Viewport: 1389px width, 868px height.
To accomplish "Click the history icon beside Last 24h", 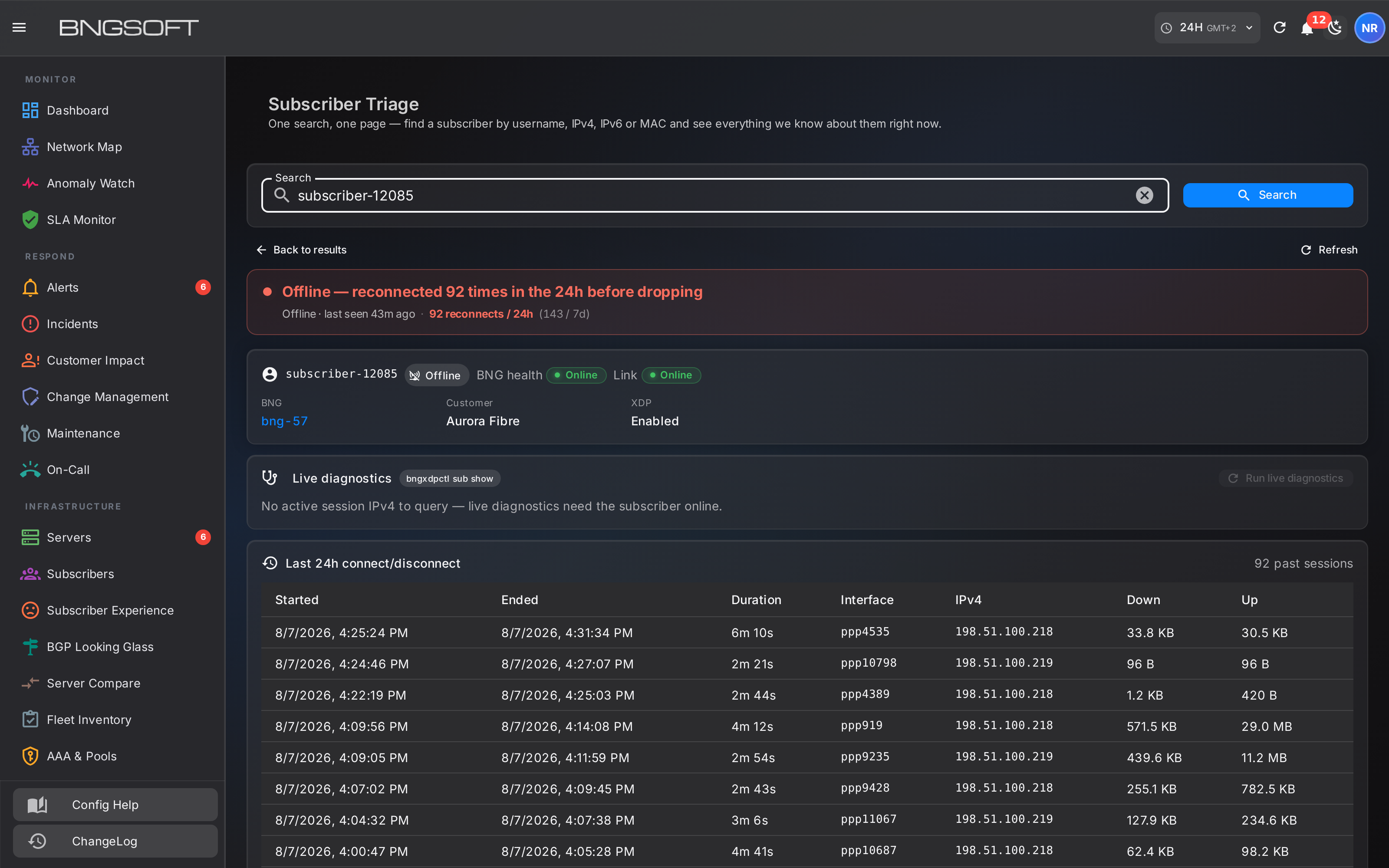I will coord(270,563).
